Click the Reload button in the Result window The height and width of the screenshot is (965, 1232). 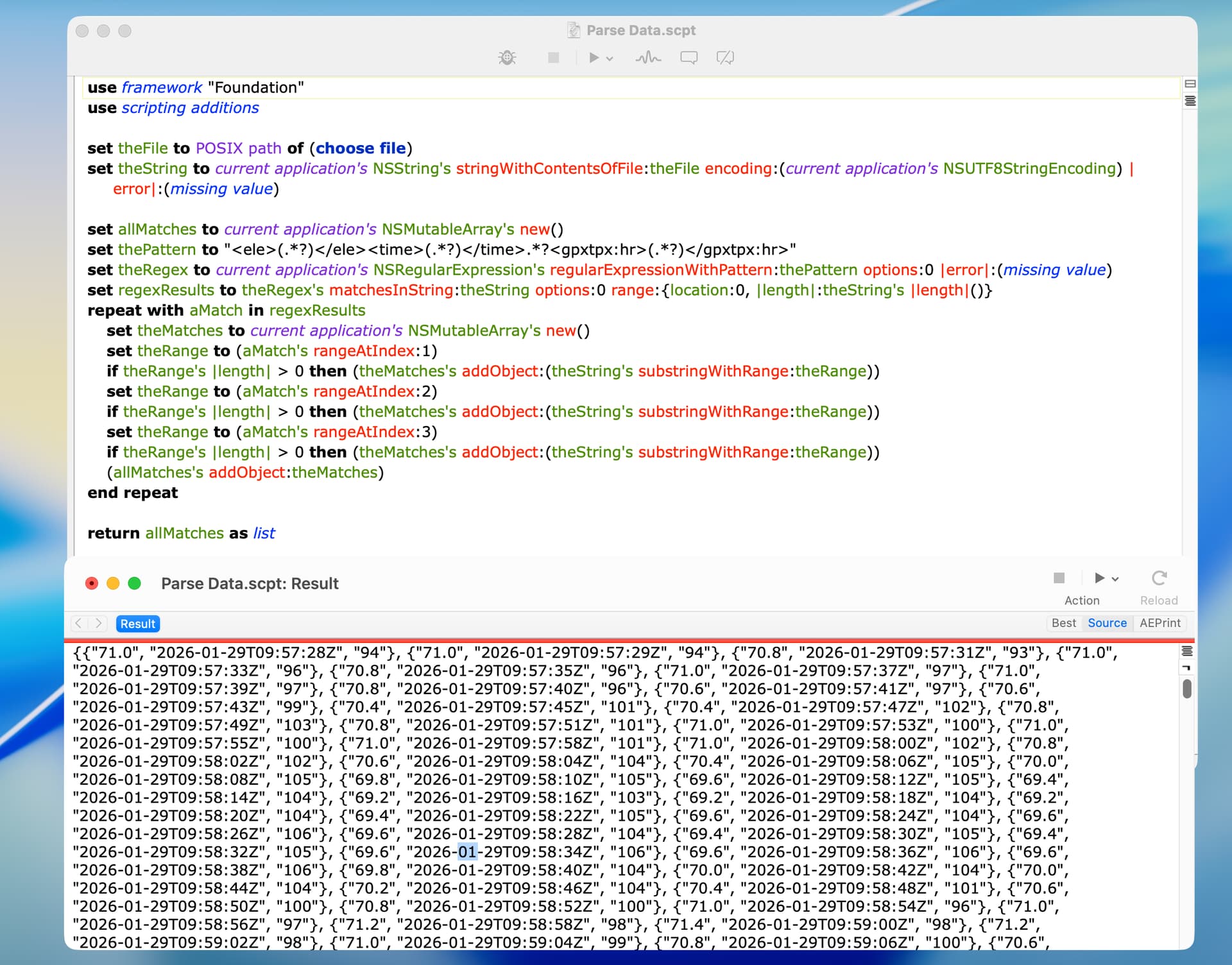(1158, 578)
